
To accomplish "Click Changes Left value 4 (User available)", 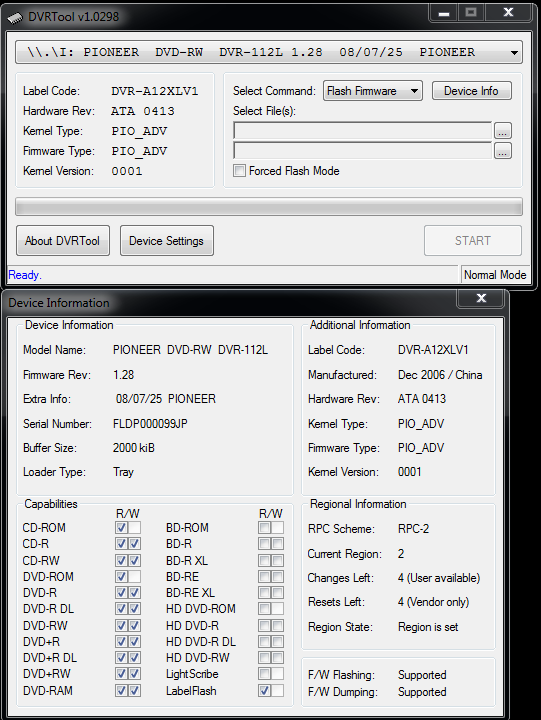I will pos(439,578).
